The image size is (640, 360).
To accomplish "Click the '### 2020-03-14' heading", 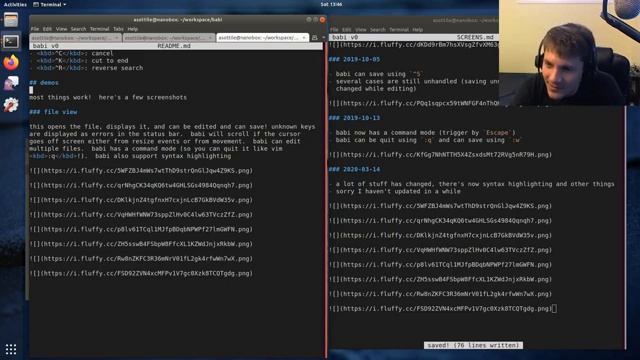I will coord(354,169).
